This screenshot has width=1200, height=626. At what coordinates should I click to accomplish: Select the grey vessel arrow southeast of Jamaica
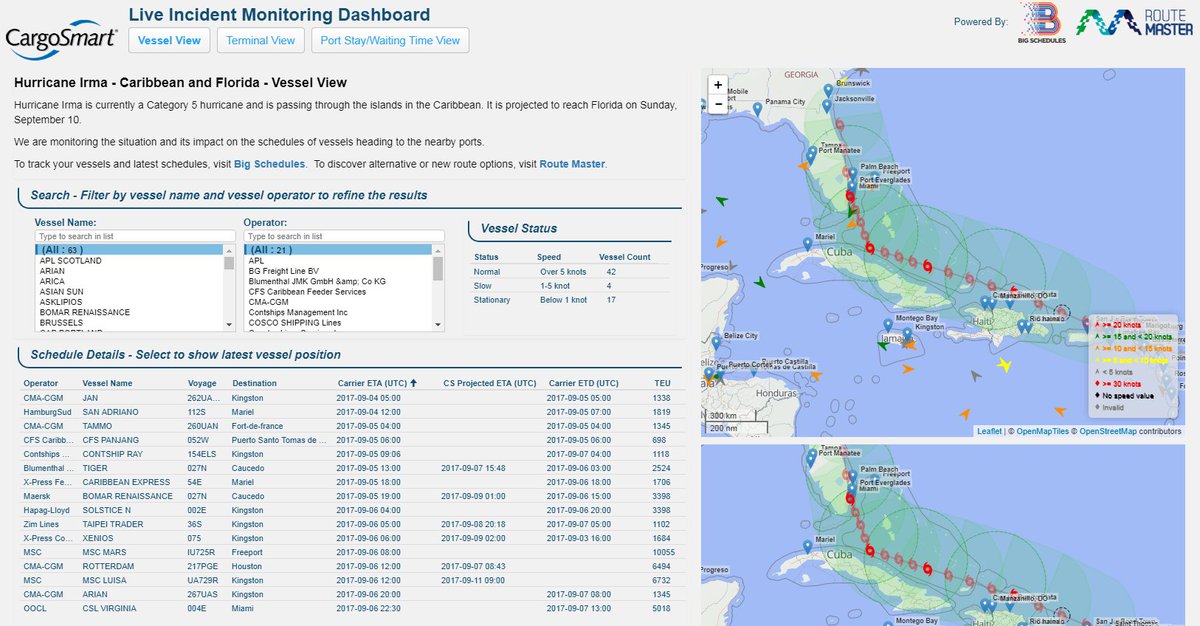tap(976, 376)
